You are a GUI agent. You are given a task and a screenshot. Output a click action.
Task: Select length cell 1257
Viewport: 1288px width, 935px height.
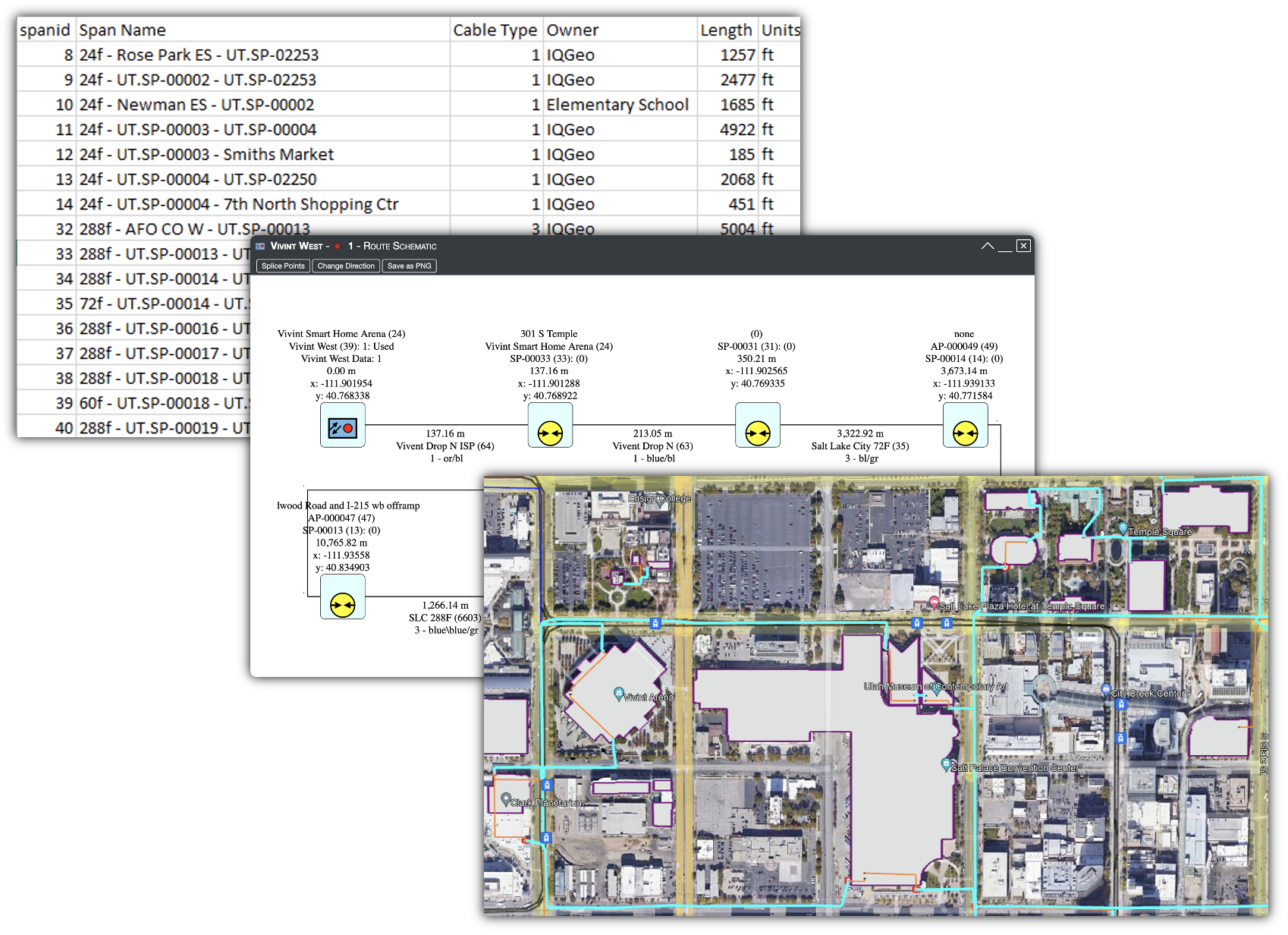(x=727, y=55)
